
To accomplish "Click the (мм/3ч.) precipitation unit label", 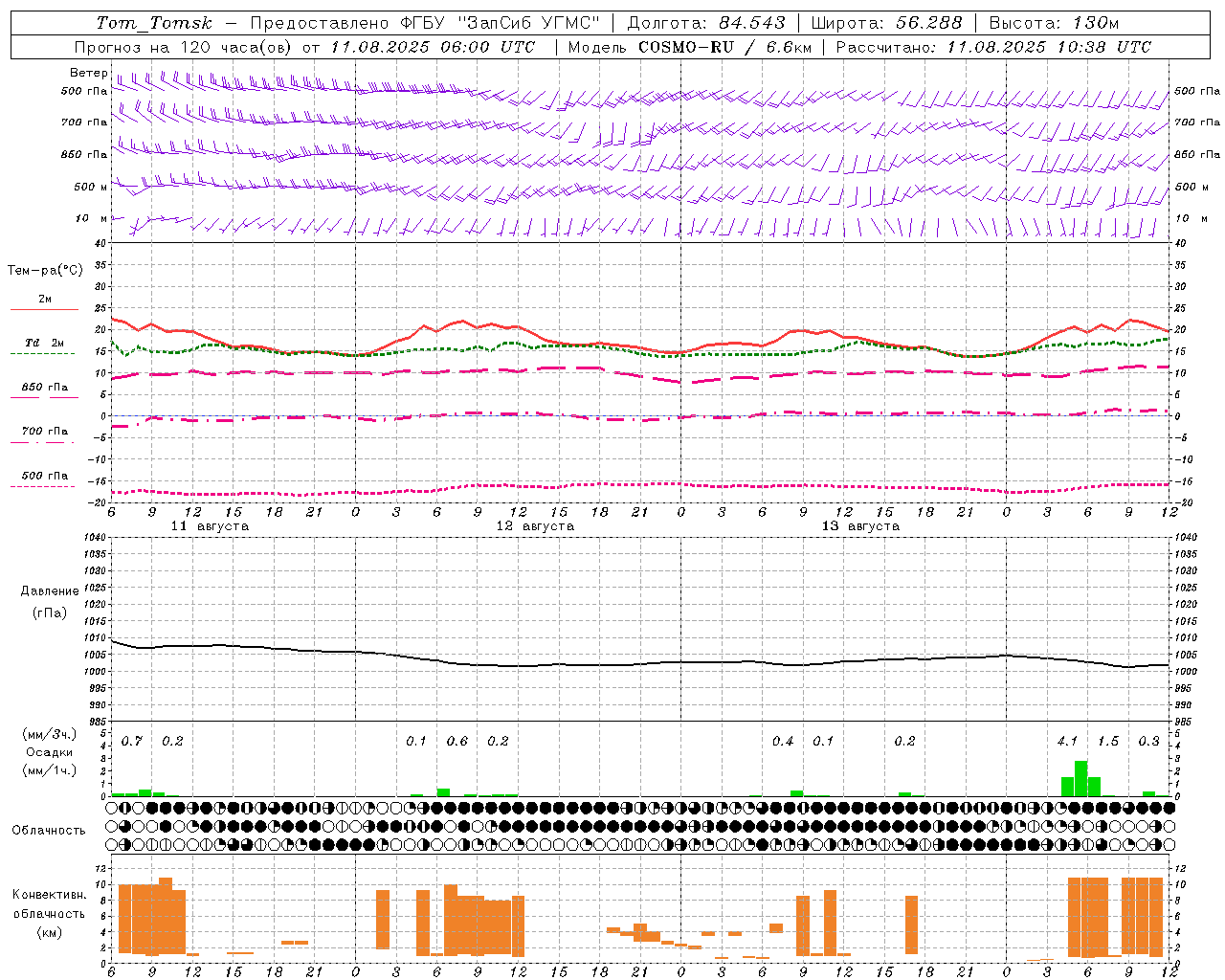I will pyautogui.click(x=50, y=735).
